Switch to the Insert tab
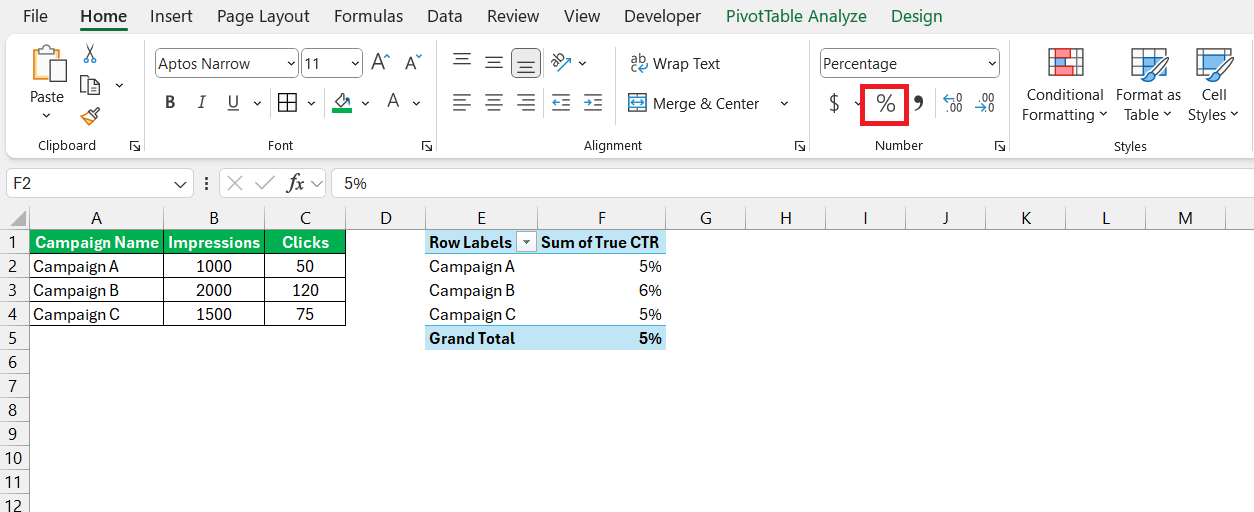This screenshot has width=1254, height=512. tap(171, 16)
